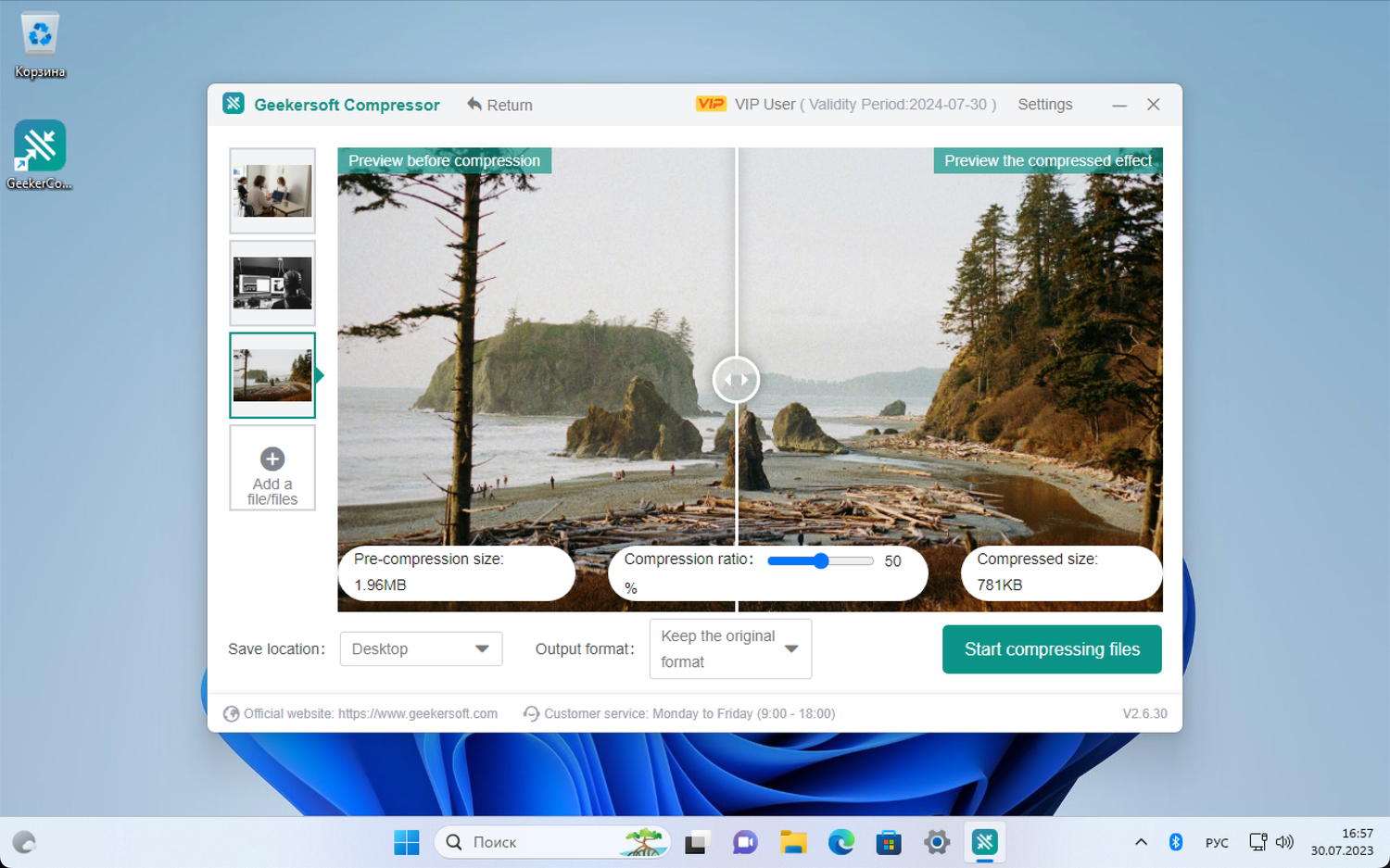
Task: Select the beach landscape thumbnail
Action: 272,375
